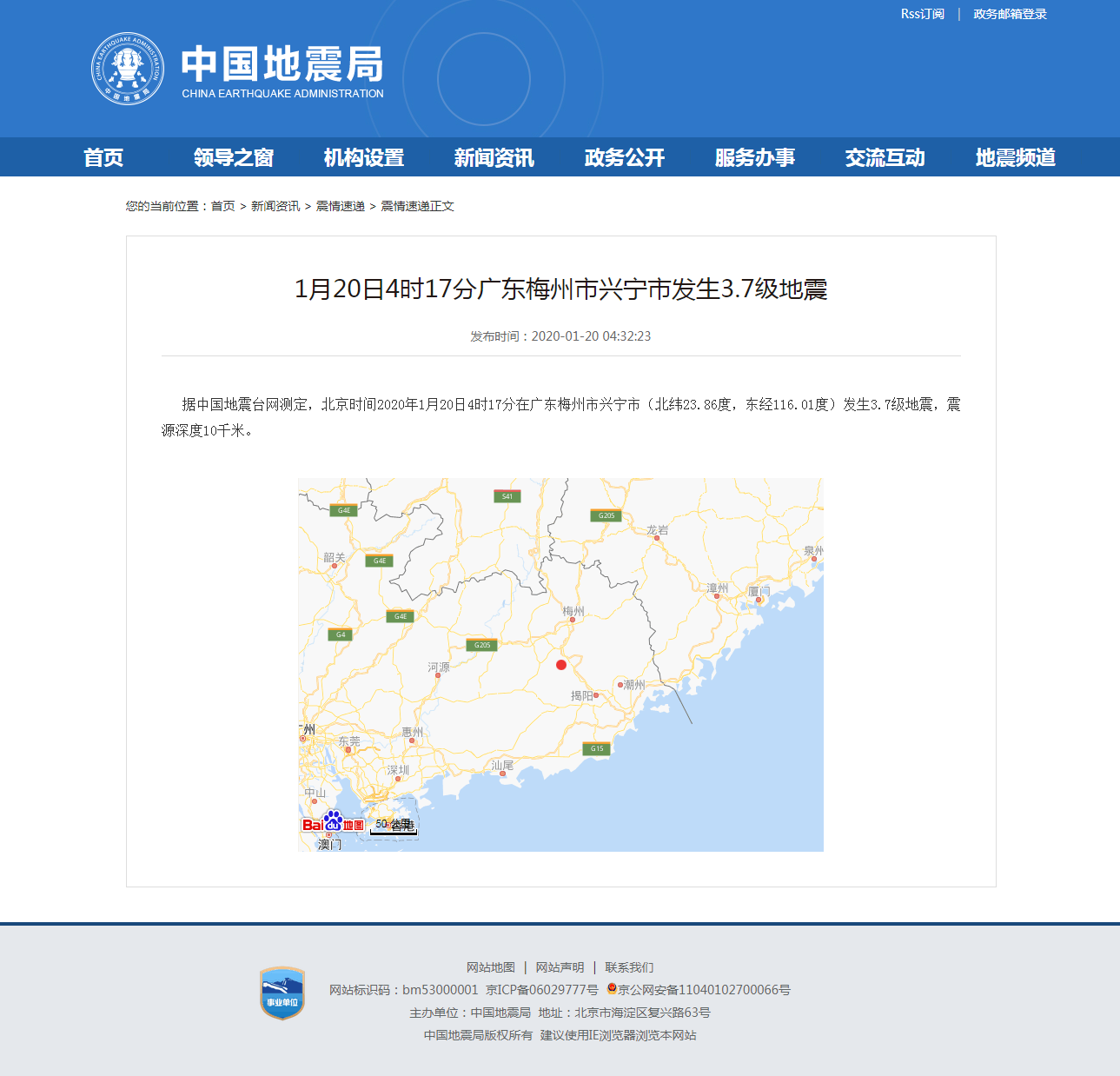The height and width of the screenshot is (1076, 1120).
Task: Click the 网站声明 footer link
Action: [560, 967]
